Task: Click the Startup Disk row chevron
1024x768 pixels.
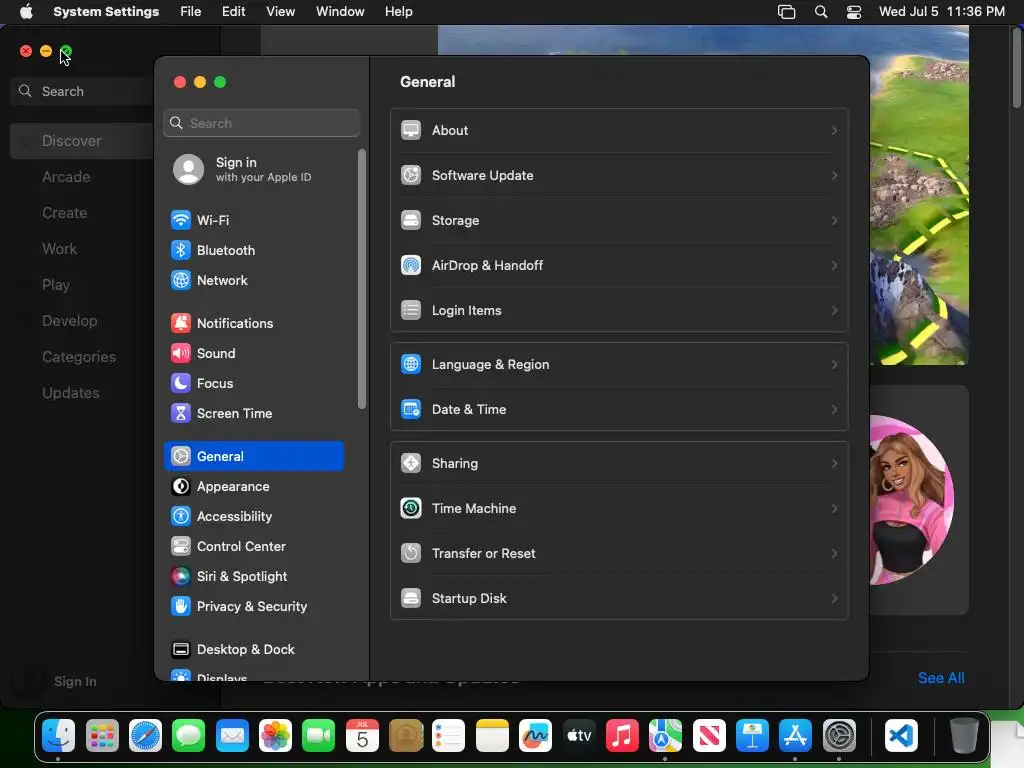Action: tap(834, 599)
